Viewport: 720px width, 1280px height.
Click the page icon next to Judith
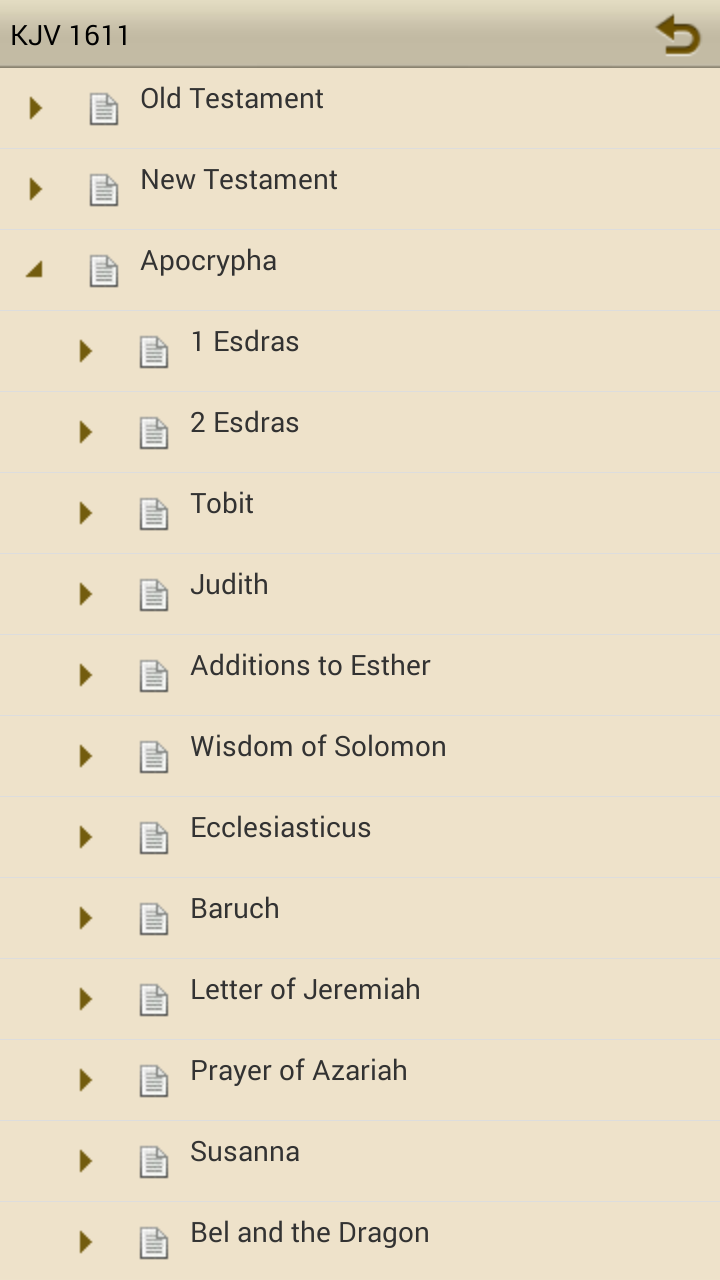(154, 594)
